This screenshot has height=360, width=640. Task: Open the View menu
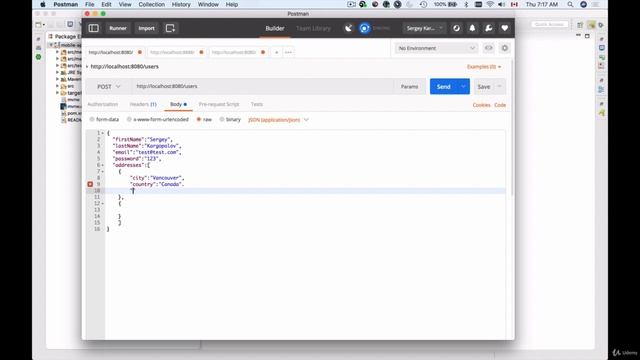[x=125, y=4]
